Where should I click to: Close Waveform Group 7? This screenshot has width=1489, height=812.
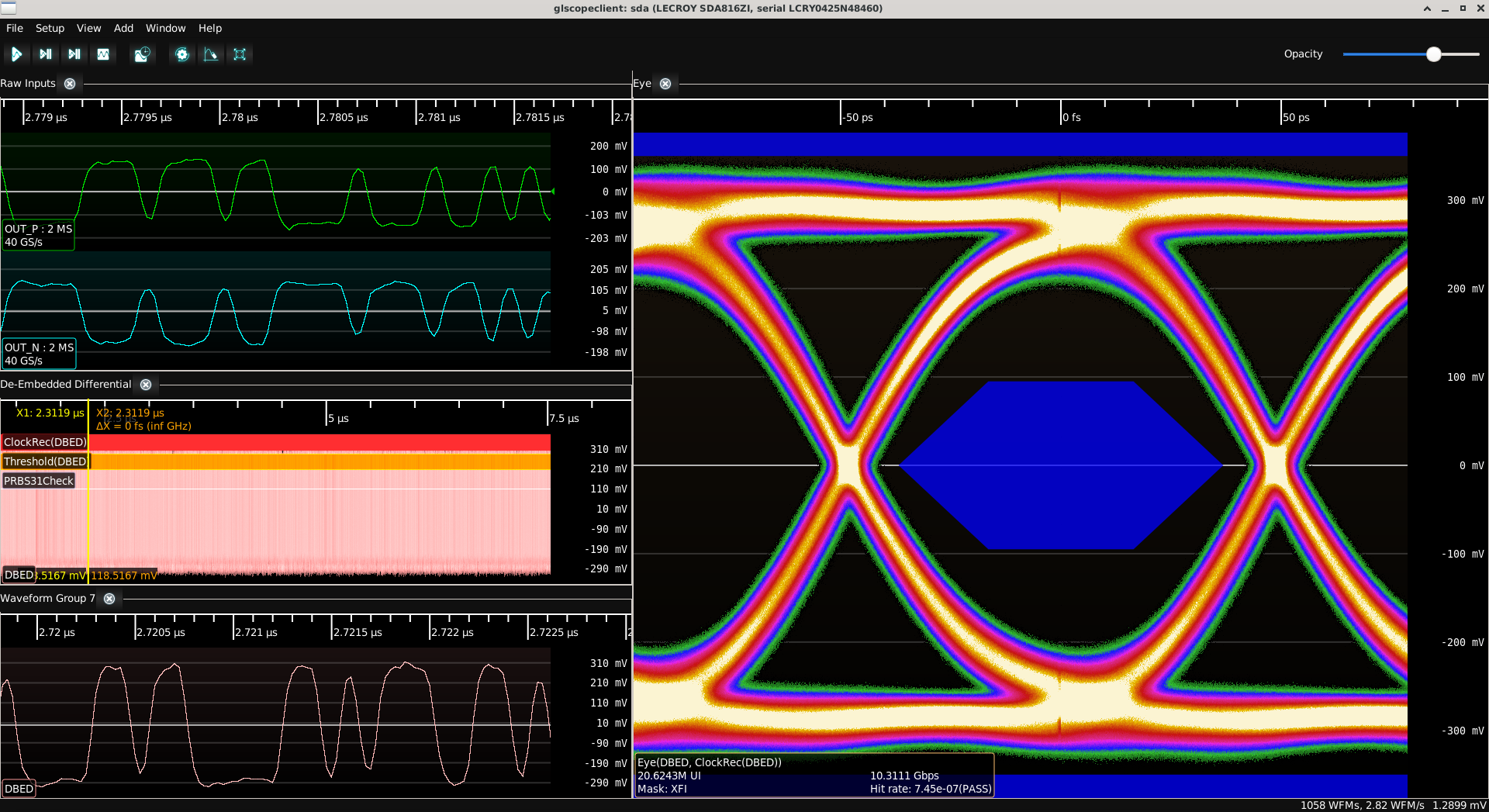109,599
